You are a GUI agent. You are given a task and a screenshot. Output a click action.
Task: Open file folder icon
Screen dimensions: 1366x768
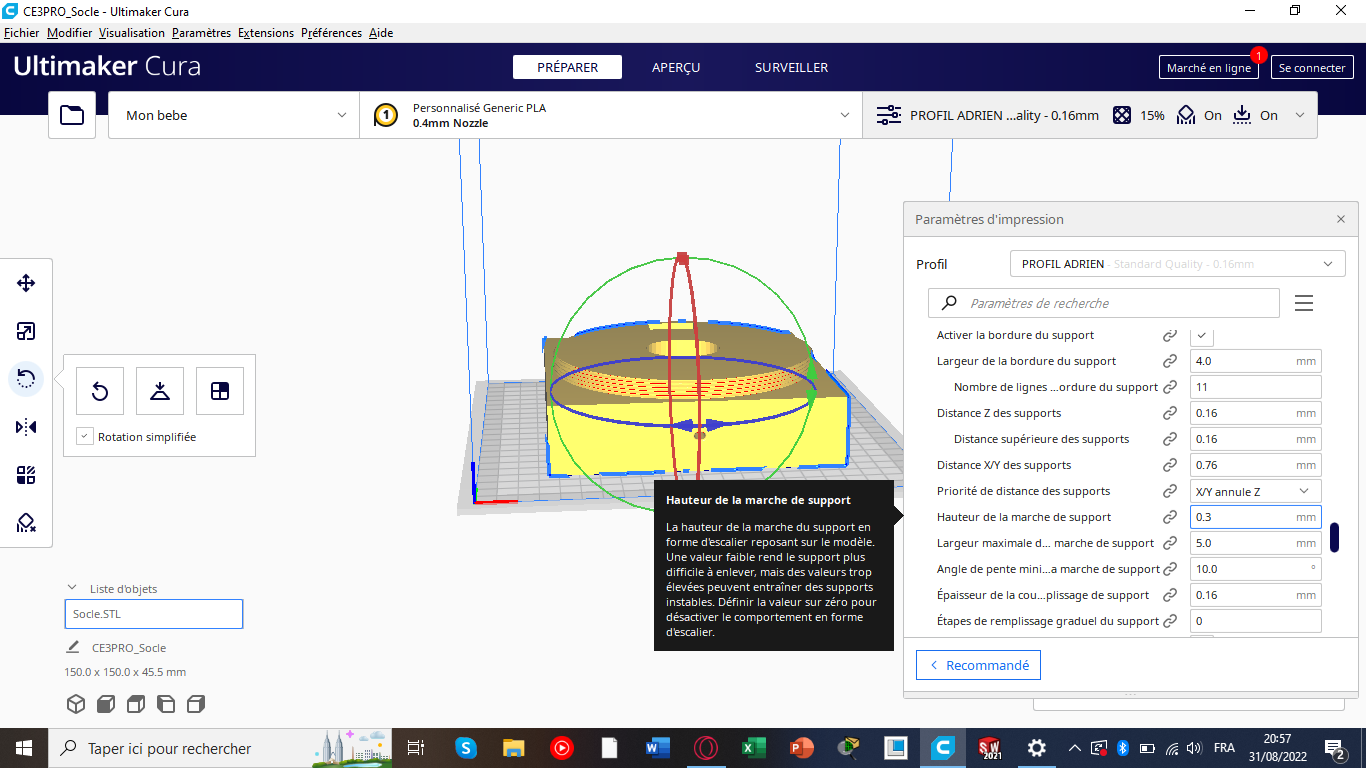pyautogui.click(x=72, y=115)
